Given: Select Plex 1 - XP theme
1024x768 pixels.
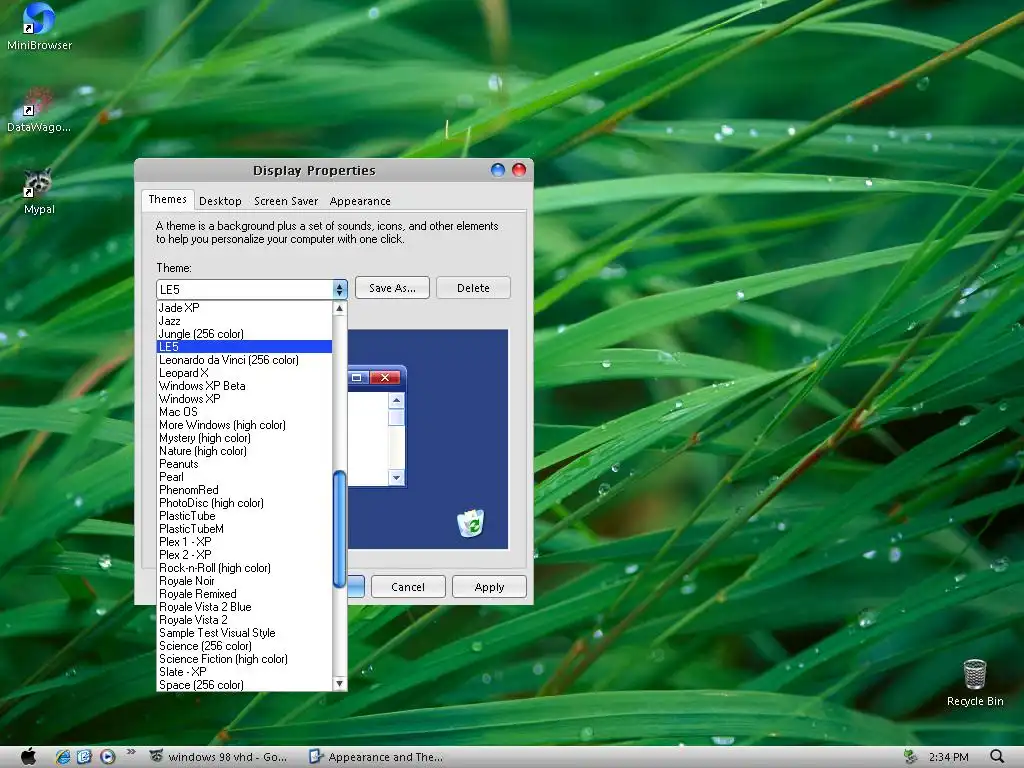Looking at the screenshot, I should coord(244,542).
